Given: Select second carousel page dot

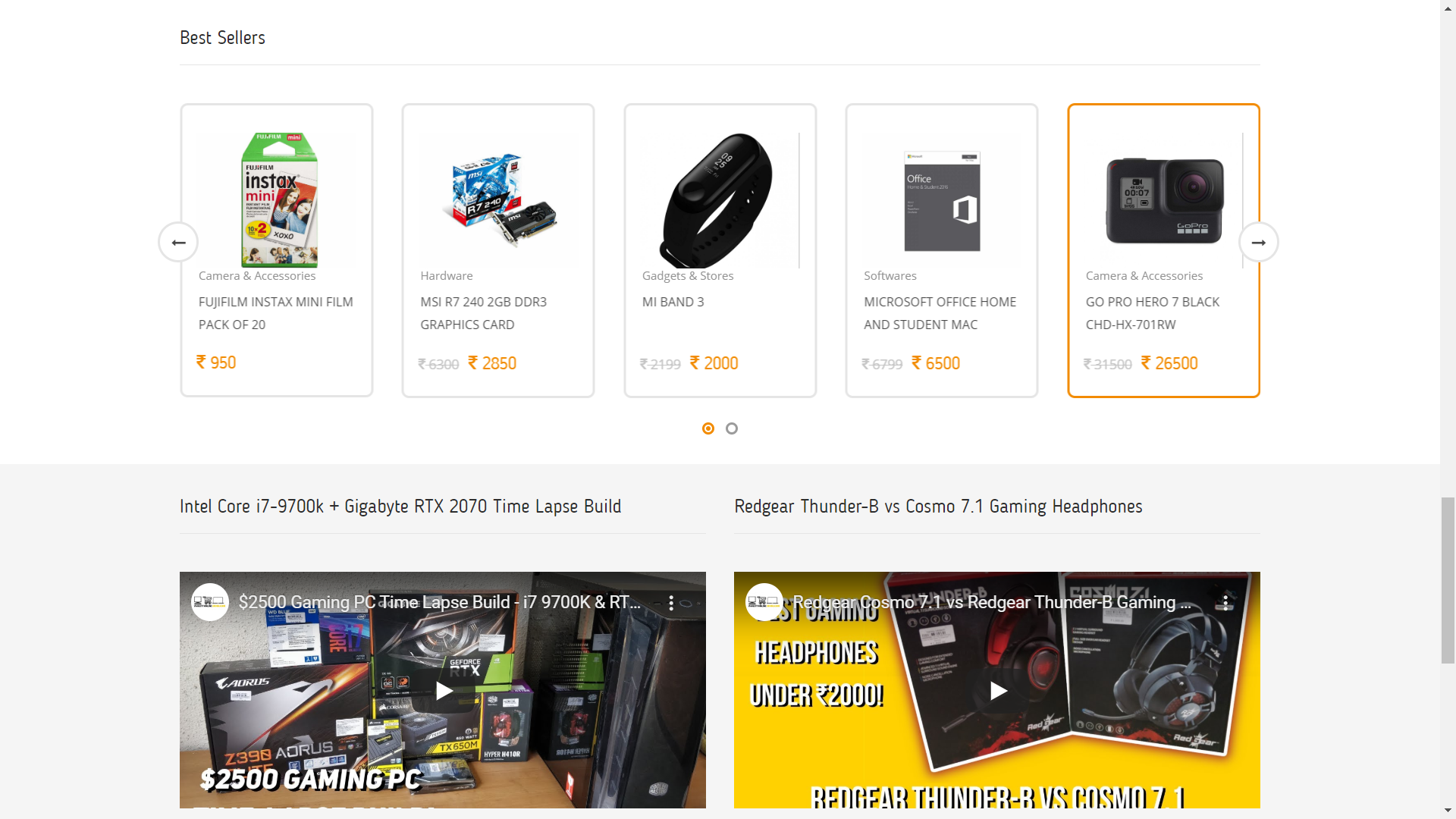Looking at the screenshot, I should point(732,428).
